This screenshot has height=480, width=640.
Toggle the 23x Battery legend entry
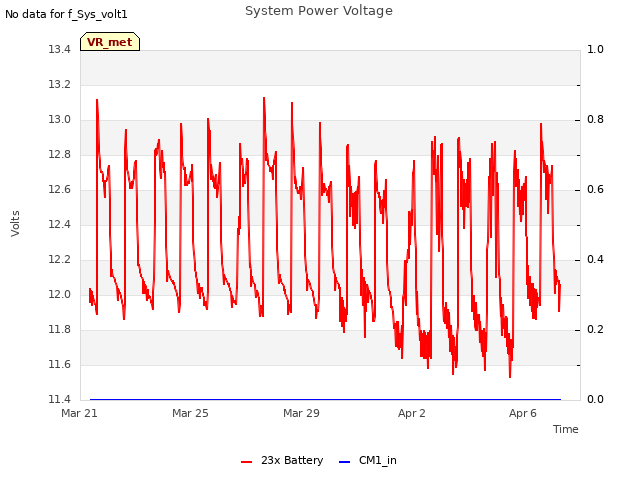(x=282, y=460)
